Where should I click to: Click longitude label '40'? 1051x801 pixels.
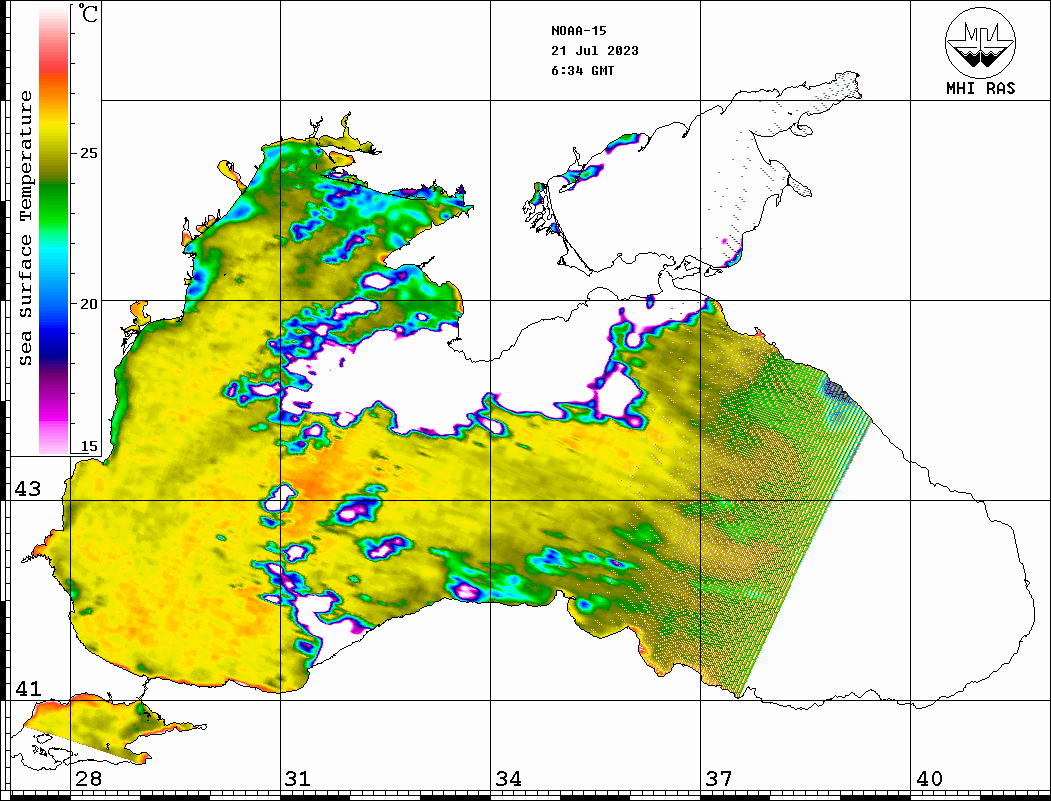pyautogui.click(x=929, y=779)
